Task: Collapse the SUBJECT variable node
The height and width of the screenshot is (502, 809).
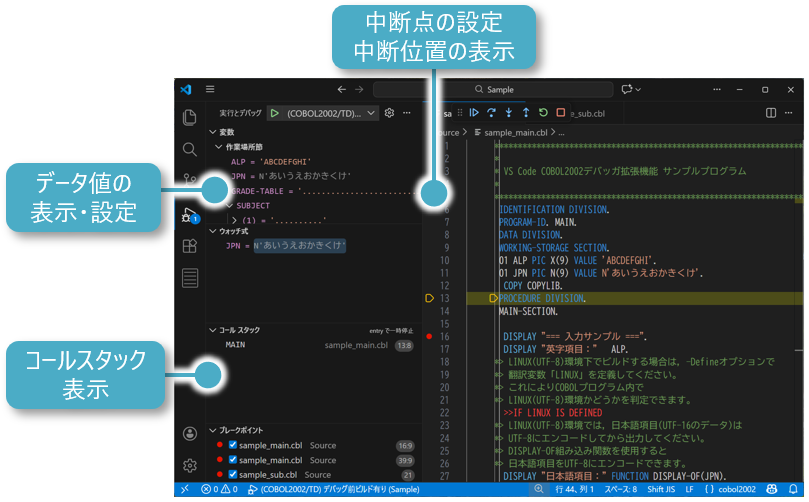Action: pyautogui.click(x=229, y=205)
